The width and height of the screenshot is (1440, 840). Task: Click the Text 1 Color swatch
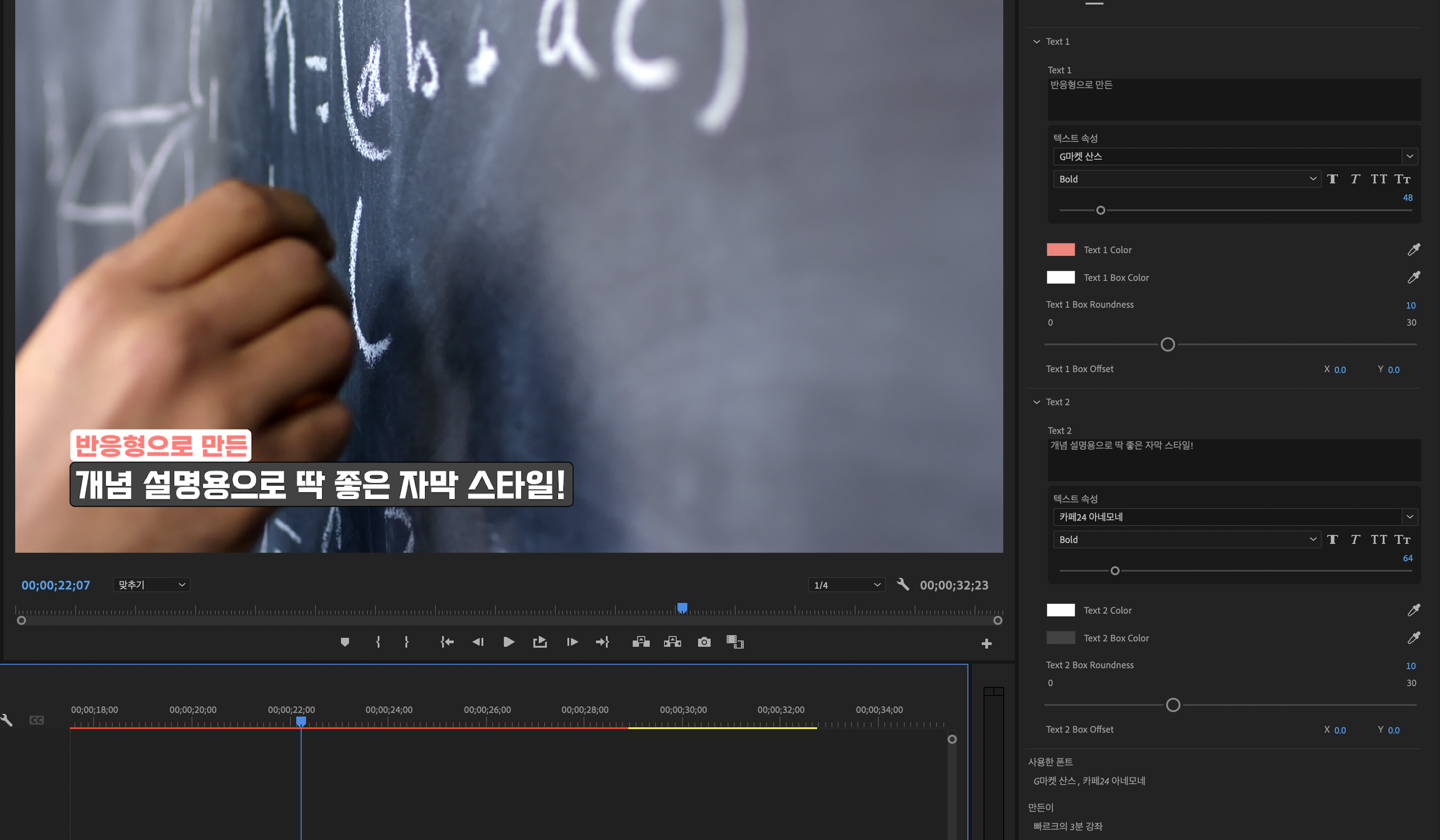click(x=1061, y=250)
